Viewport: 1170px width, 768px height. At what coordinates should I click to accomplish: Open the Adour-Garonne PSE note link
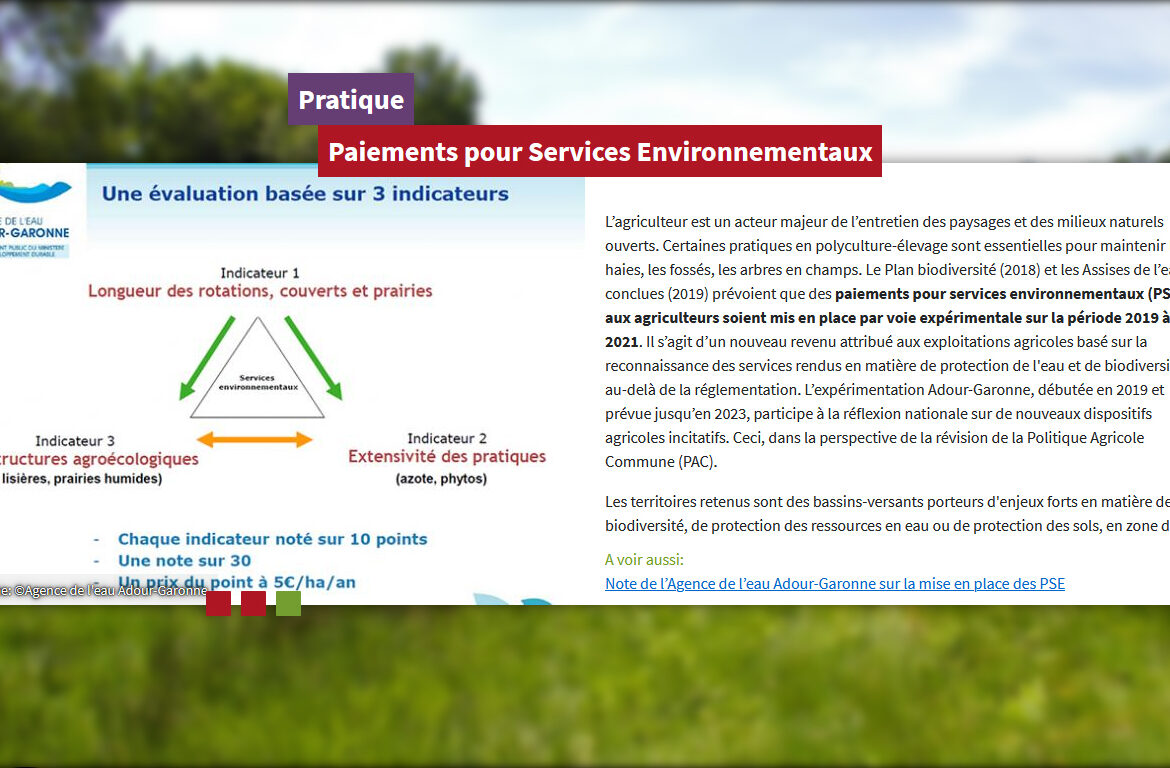(834, 584)
